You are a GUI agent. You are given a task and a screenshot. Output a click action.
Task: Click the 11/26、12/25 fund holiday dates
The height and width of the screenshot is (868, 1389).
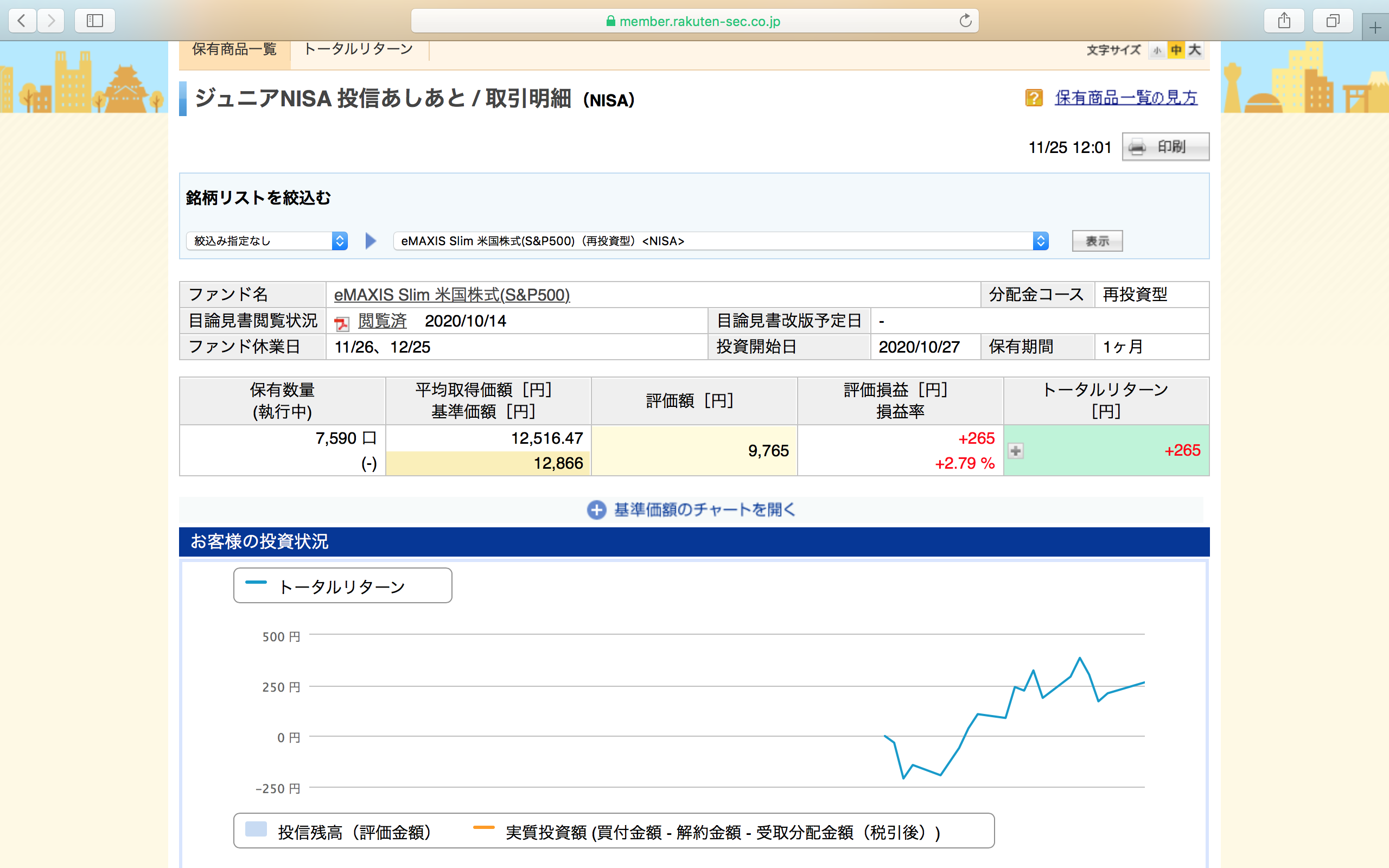(383, 347)
